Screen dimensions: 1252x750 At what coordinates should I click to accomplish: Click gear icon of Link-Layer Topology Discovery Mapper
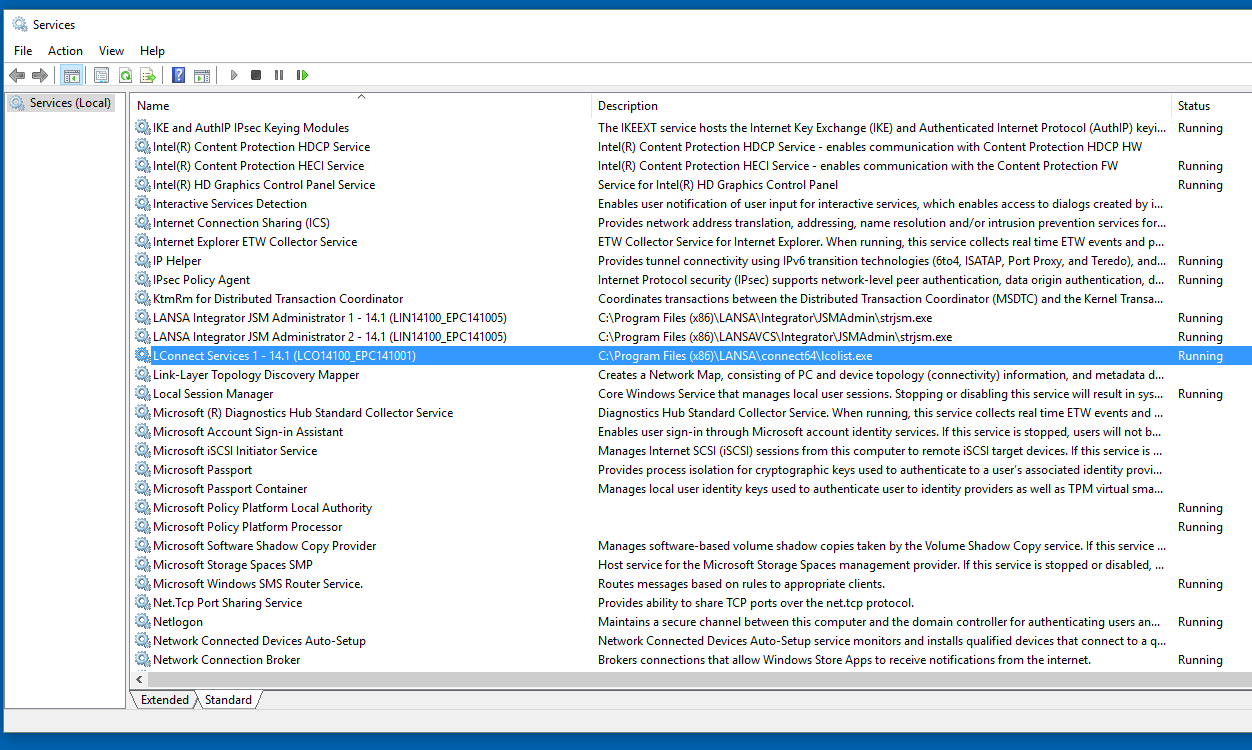pos(143,375)
